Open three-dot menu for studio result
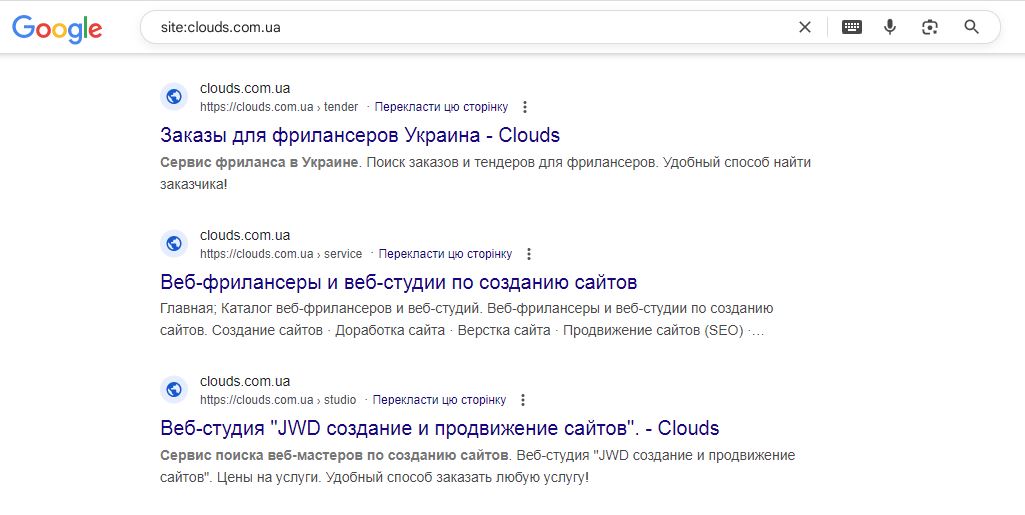 coord(522,400)
